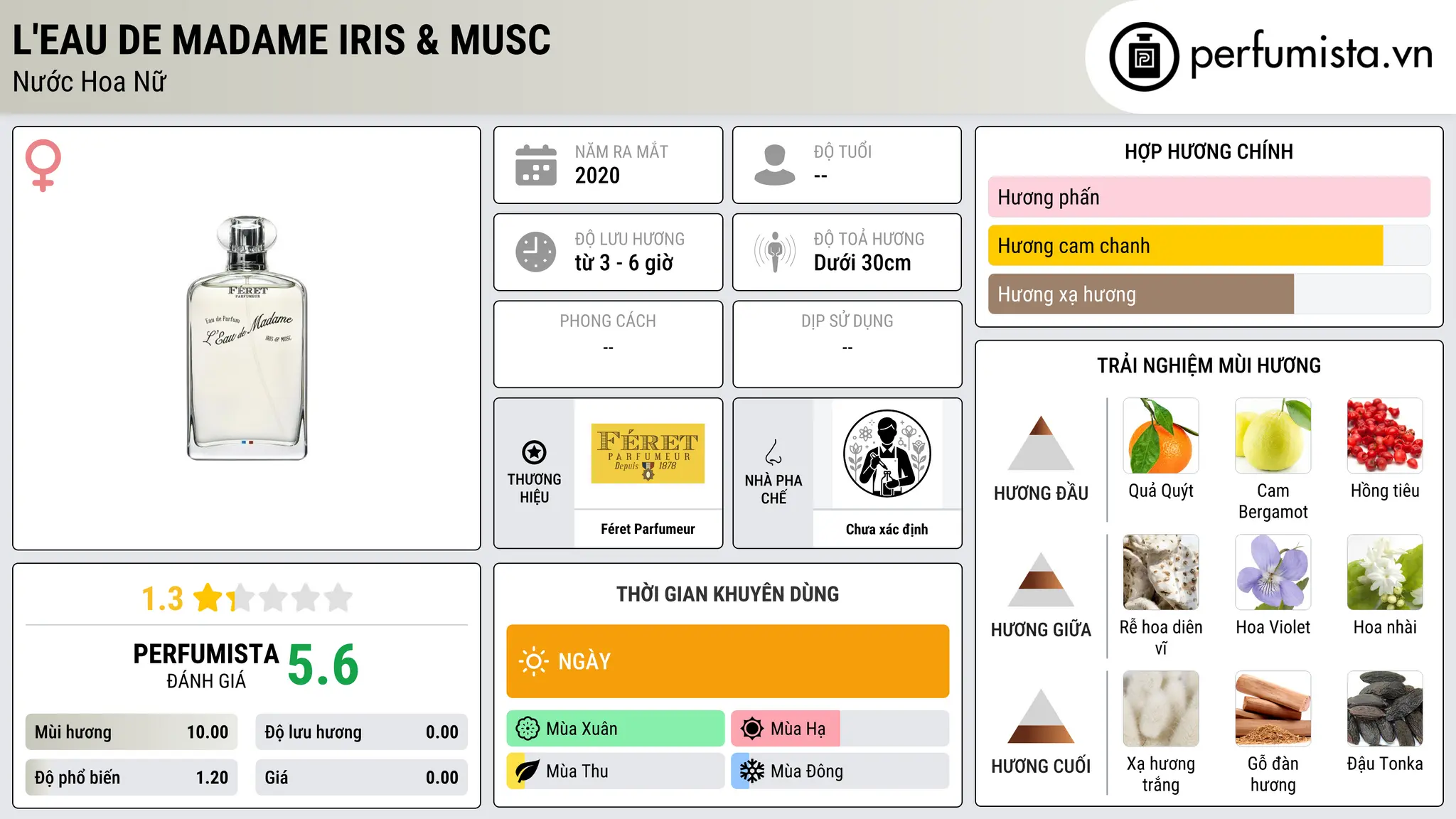Viewport: 1456px width, 819px height.
Task: Click the green 5.6 Perfumista score
Action: (323, 665)
